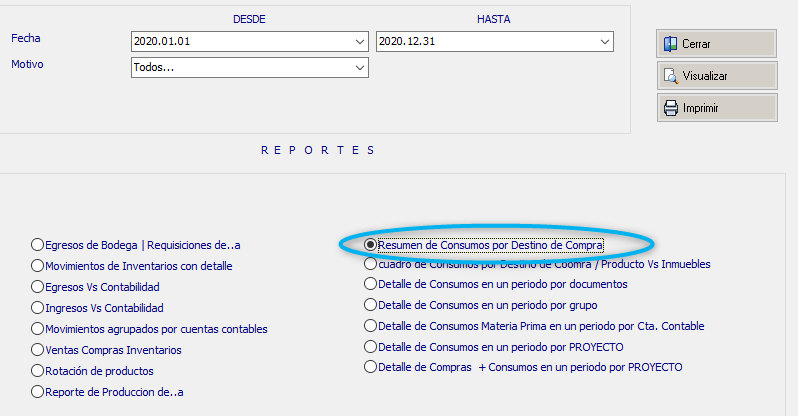Click the Visualizar magnifier document icon

pos(671,76)
